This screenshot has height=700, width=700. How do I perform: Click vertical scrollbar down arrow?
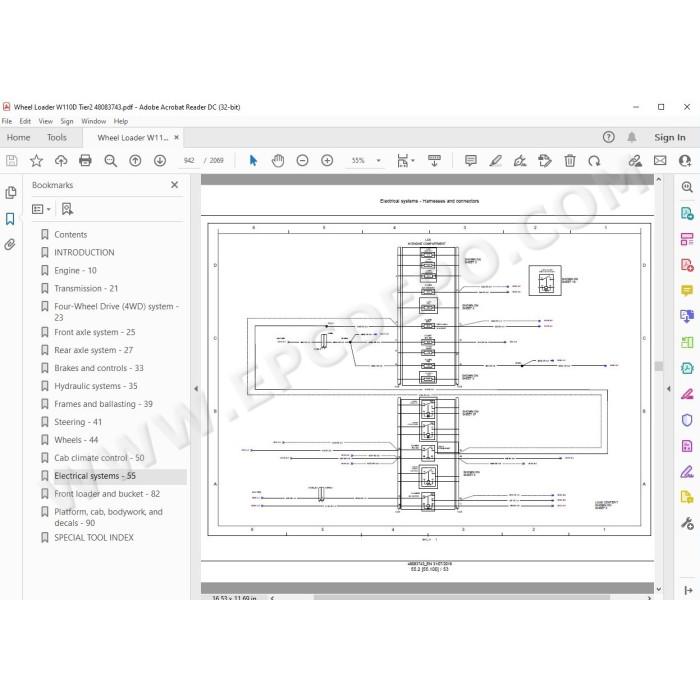tap(659, 589)
